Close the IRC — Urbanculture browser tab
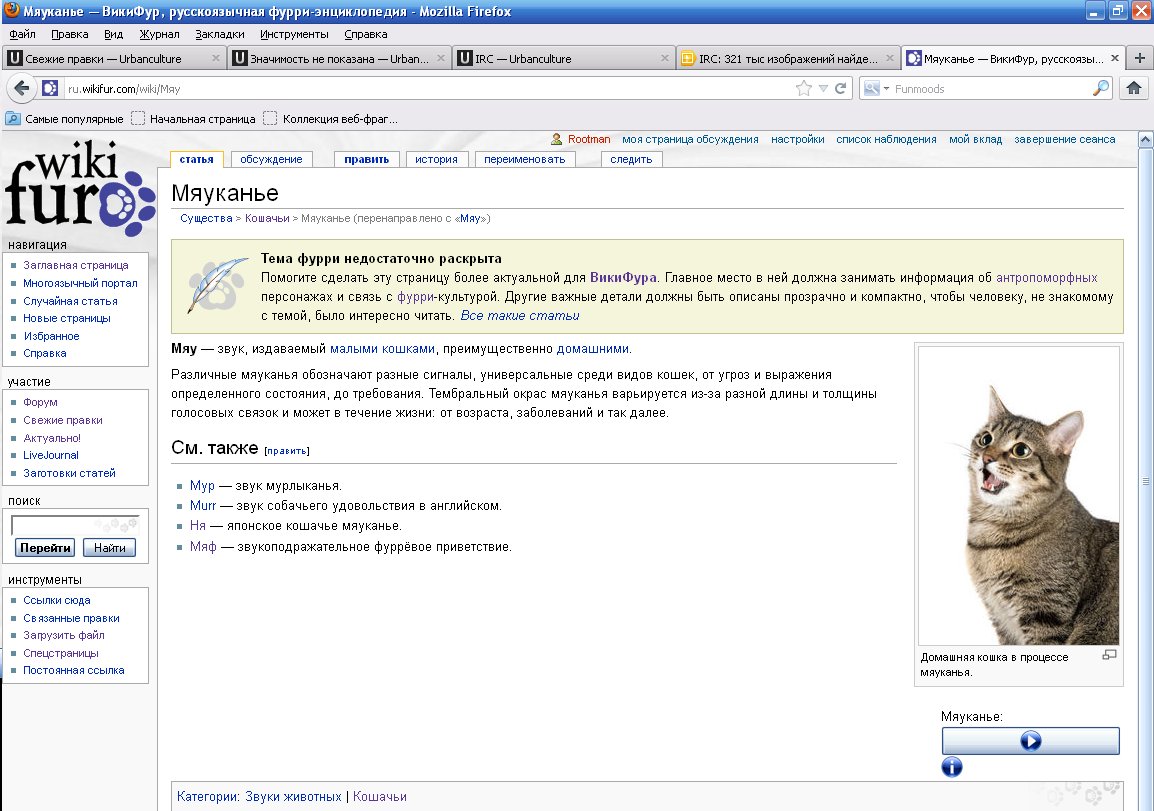This screenshot has height=811, width=1154. coord(664,58)
